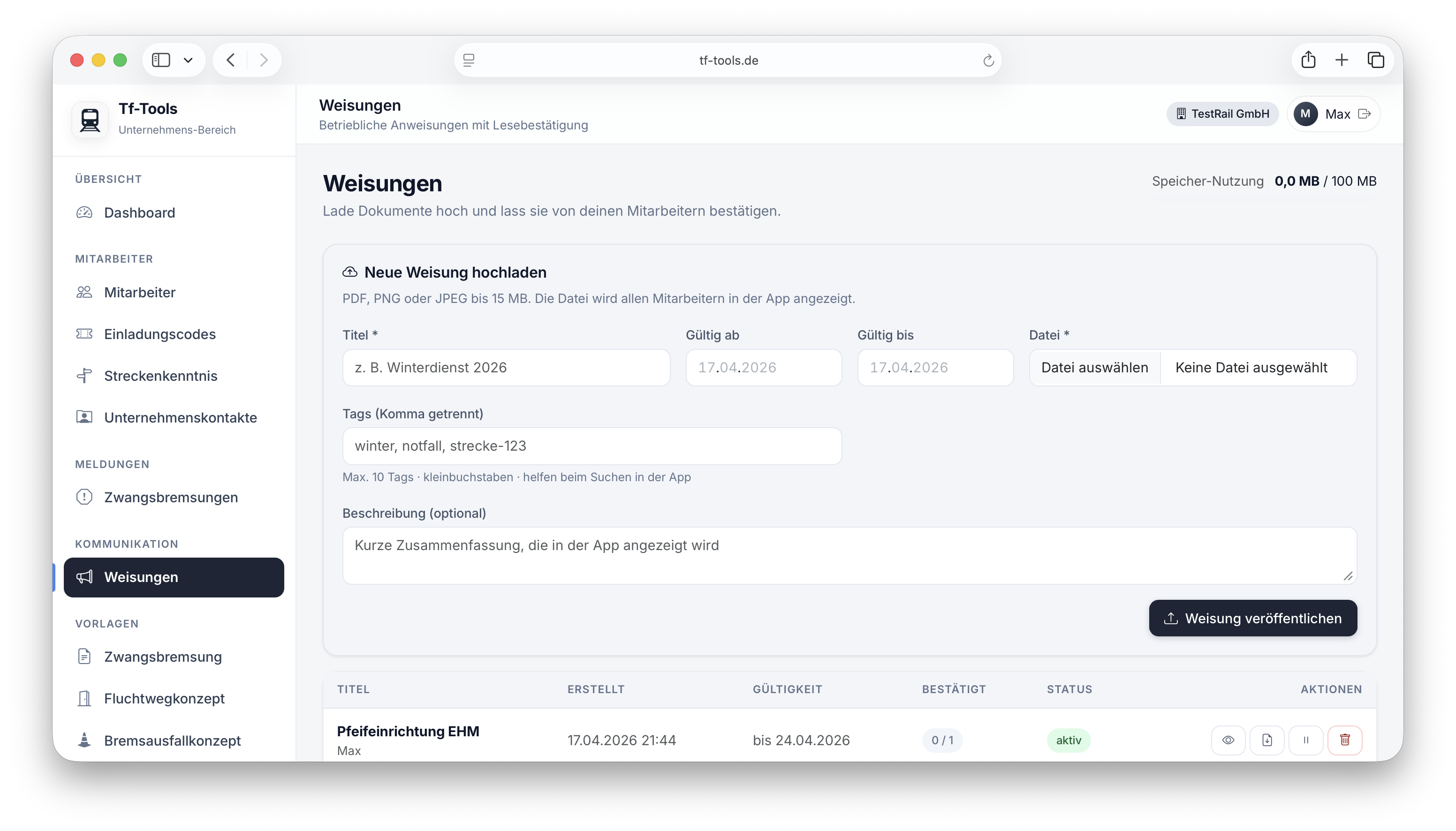Click the trash delete icon for Pfeifeinrichtung EHM

coord(1344,740)
